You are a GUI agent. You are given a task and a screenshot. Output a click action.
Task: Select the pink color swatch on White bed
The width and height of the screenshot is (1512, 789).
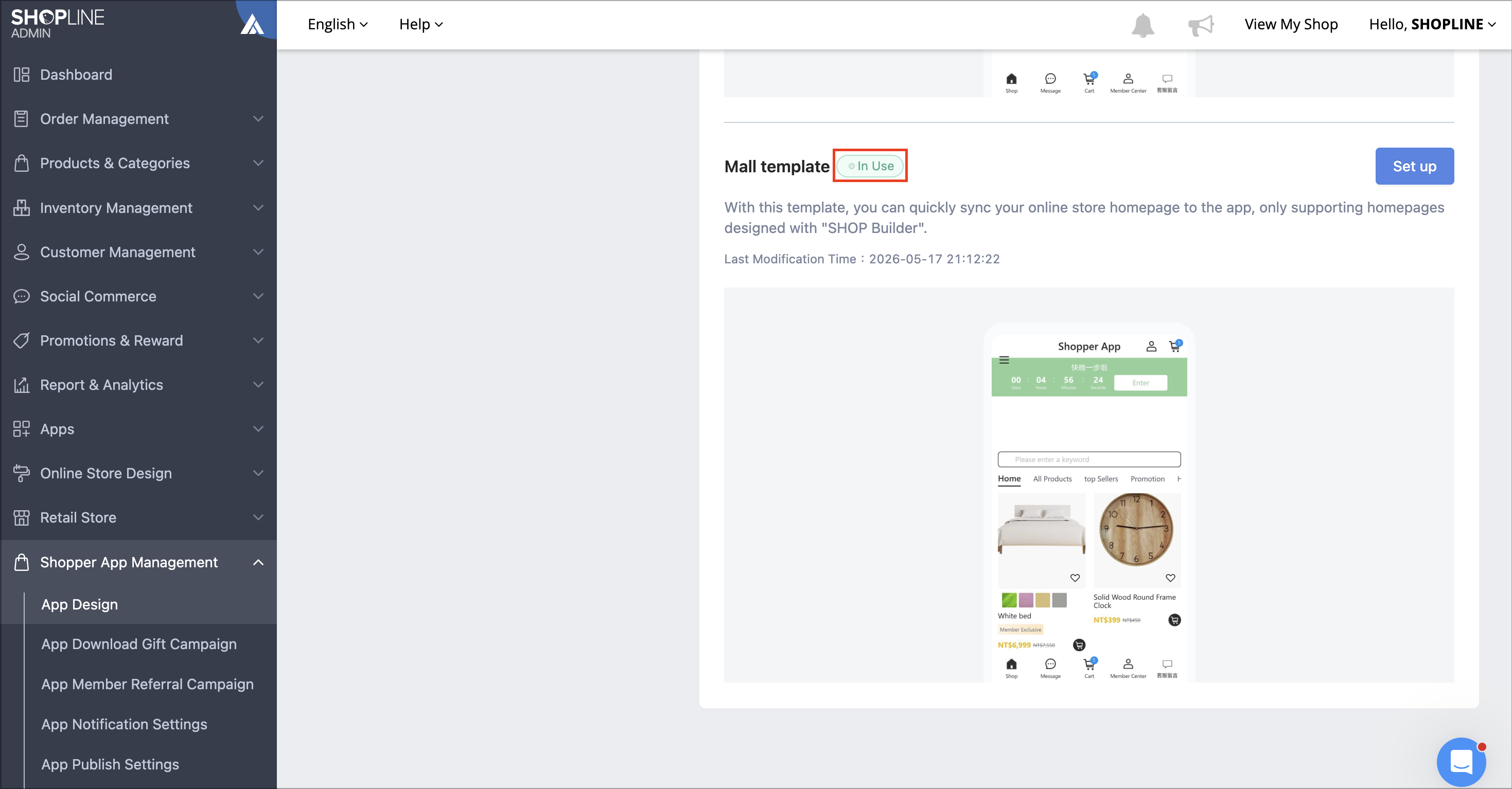[1026, 600]
